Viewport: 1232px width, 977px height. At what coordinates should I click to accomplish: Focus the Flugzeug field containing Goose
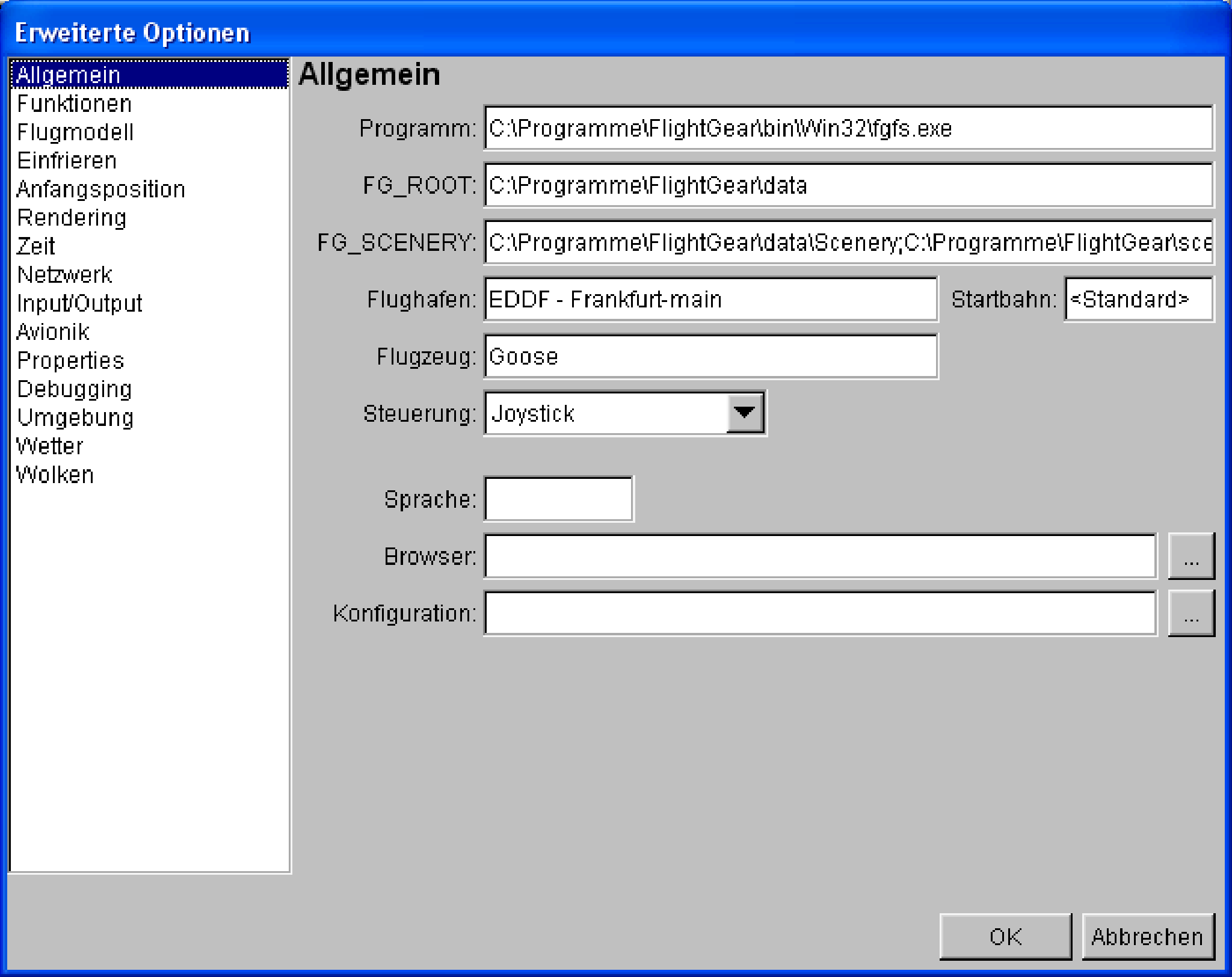[x=710, y=357]
